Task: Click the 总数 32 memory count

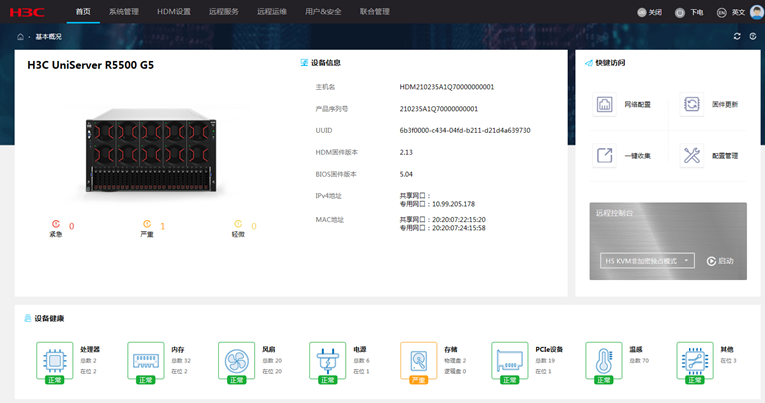Action: click(x=181, y=361)
